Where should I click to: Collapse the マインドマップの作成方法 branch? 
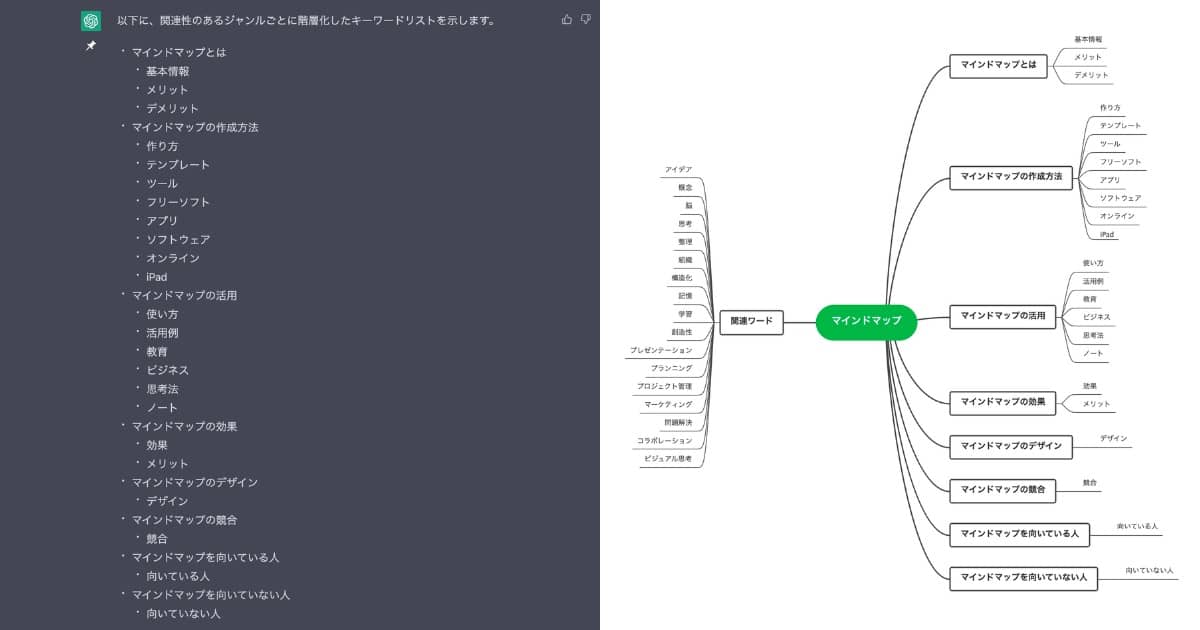point(1012,178)
